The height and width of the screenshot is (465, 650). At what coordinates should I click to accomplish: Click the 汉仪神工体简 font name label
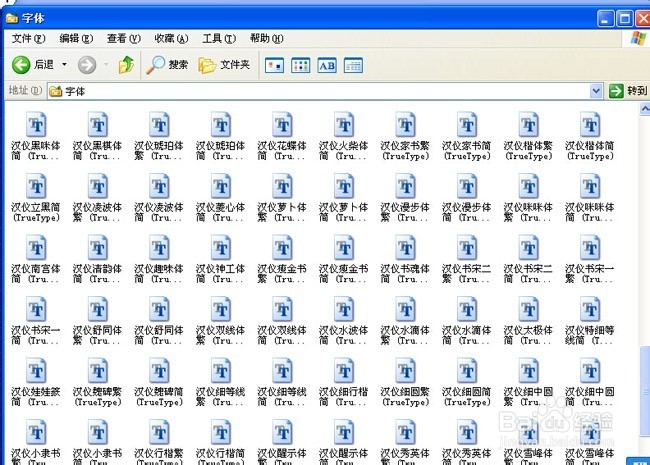221,274
